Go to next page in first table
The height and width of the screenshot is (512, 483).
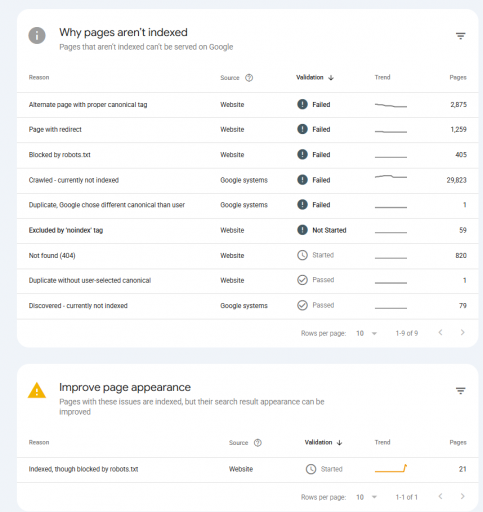(x=462, y=332)
